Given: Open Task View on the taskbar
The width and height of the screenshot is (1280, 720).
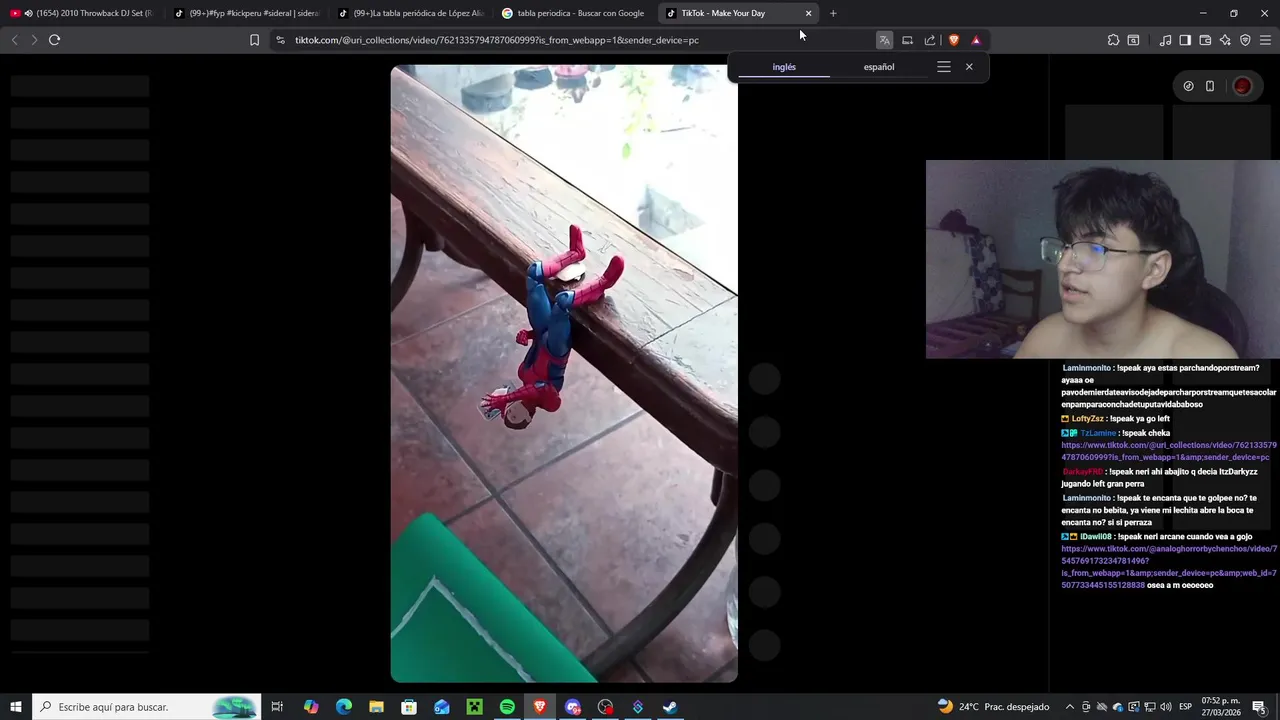Looking at the screenshot, I should click(x=277, y=707).
